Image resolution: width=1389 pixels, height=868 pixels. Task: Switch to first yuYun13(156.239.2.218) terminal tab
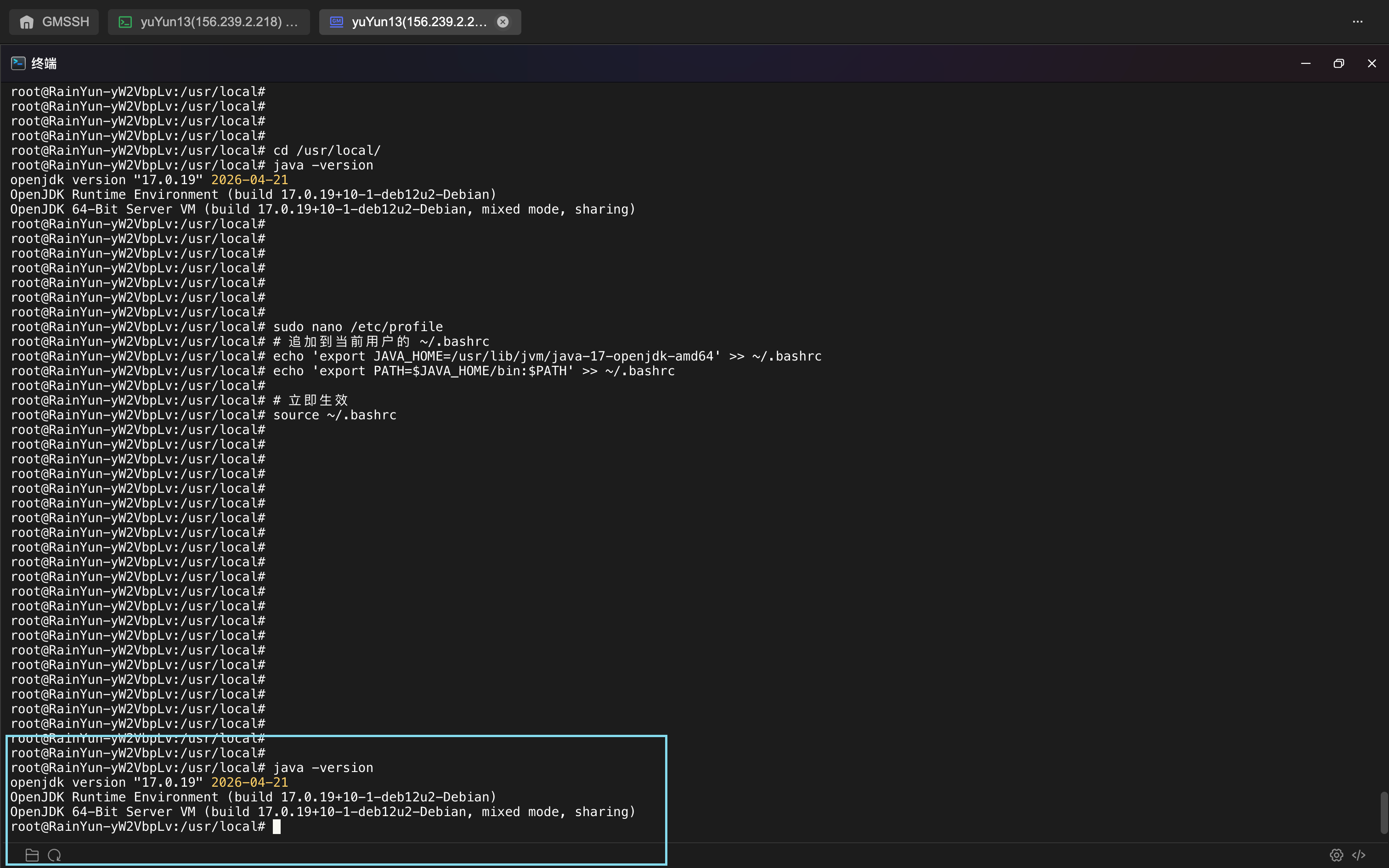coord(209,22)
